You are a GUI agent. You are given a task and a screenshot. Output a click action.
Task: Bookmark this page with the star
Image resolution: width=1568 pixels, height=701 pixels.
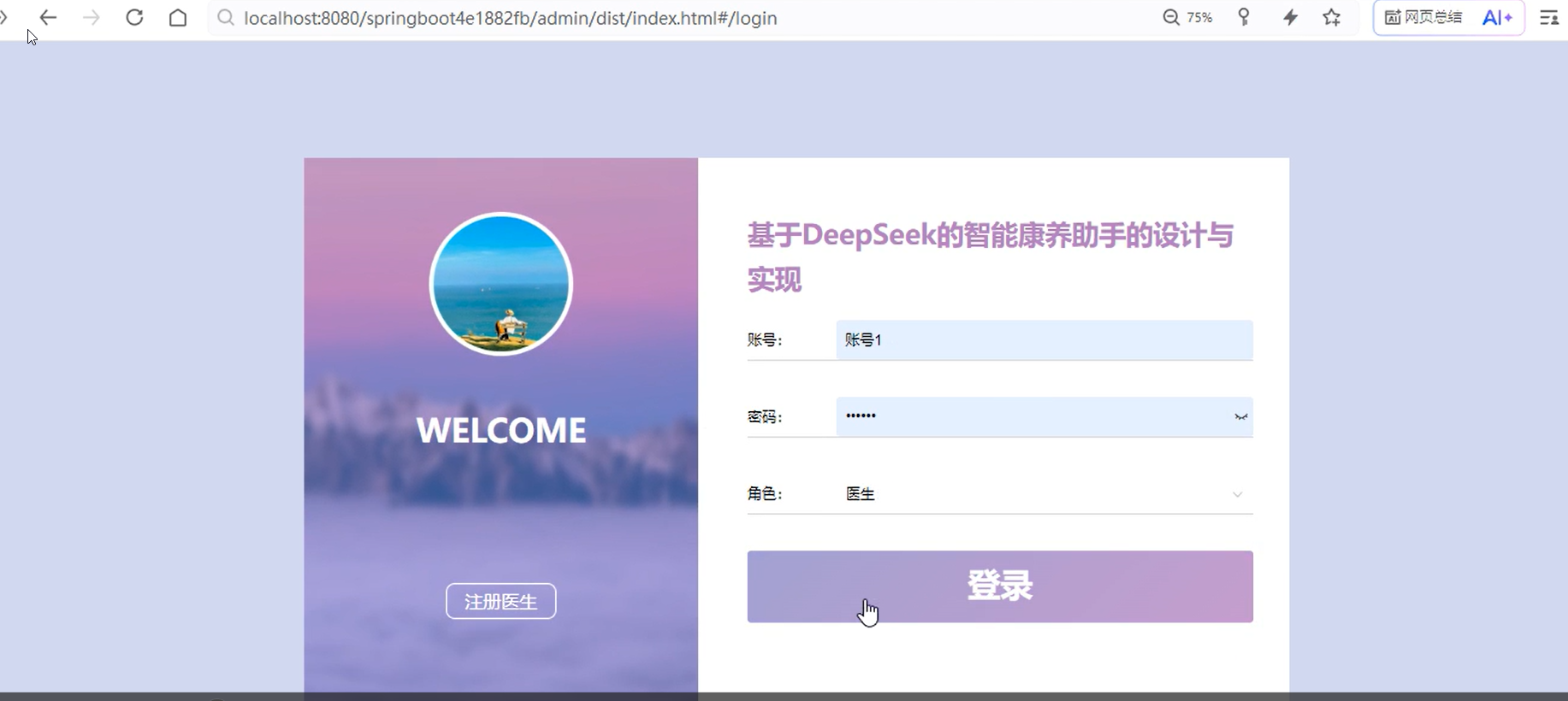tap(1332, 17)
